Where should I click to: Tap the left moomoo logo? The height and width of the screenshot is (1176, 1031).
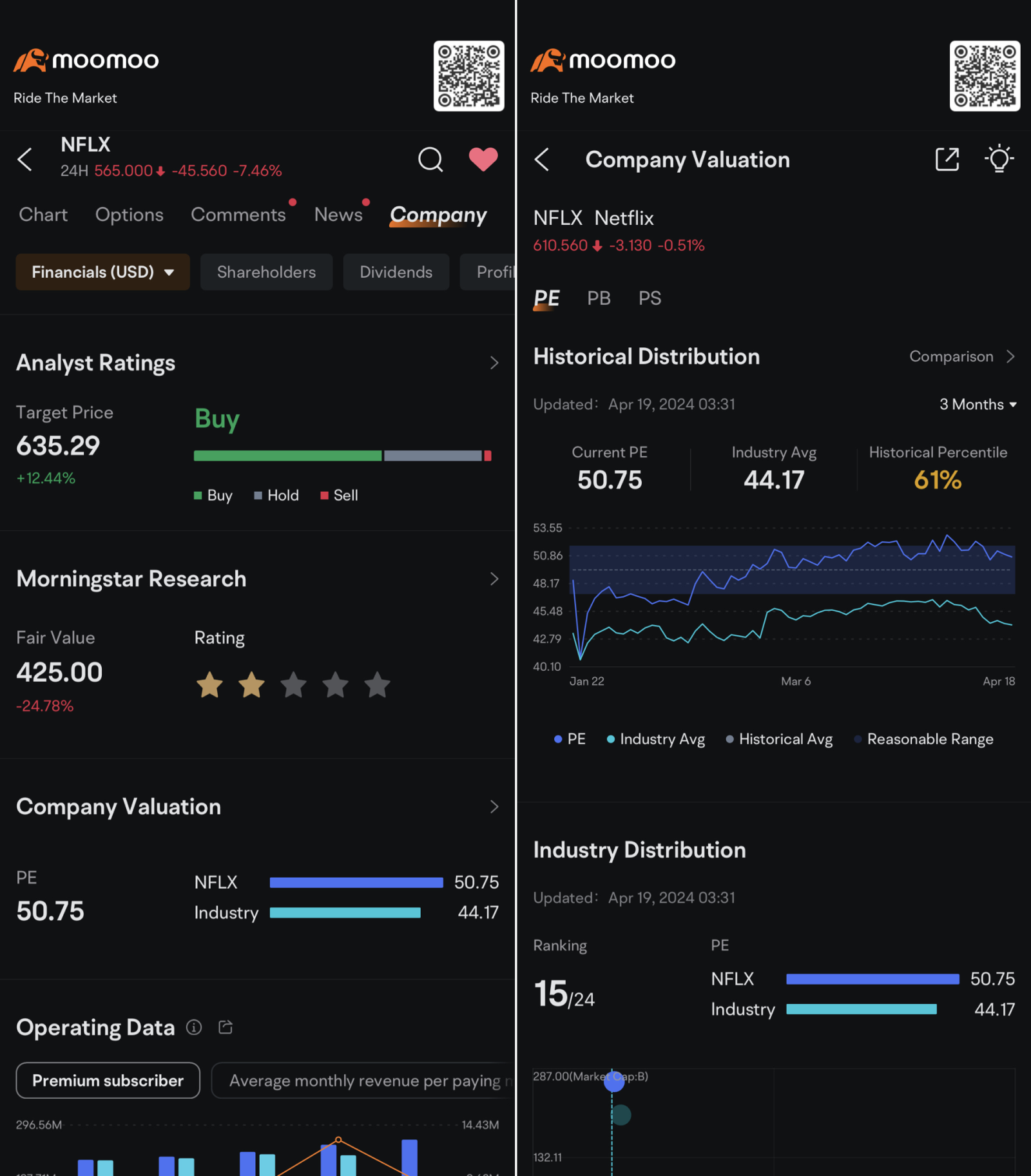click(86, 60)
